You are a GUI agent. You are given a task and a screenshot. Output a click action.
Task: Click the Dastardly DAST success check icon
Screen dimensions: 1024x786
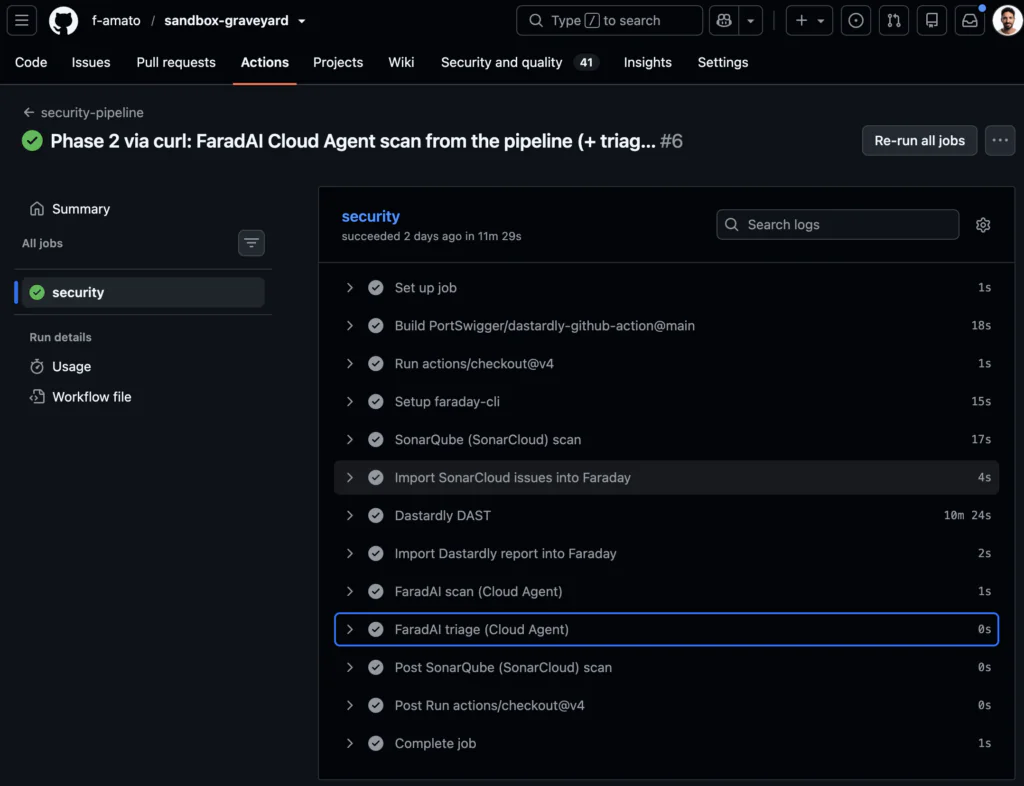(376, 516)
